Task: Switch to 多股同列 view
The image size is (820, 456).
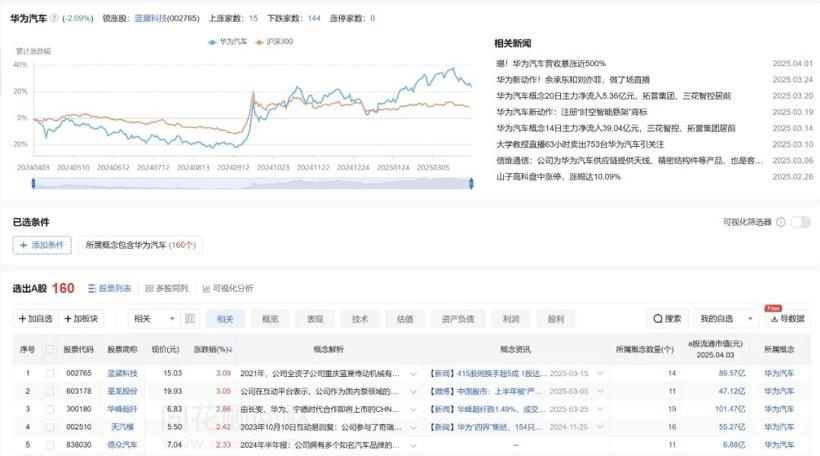Action: click(x=167, y=288)
